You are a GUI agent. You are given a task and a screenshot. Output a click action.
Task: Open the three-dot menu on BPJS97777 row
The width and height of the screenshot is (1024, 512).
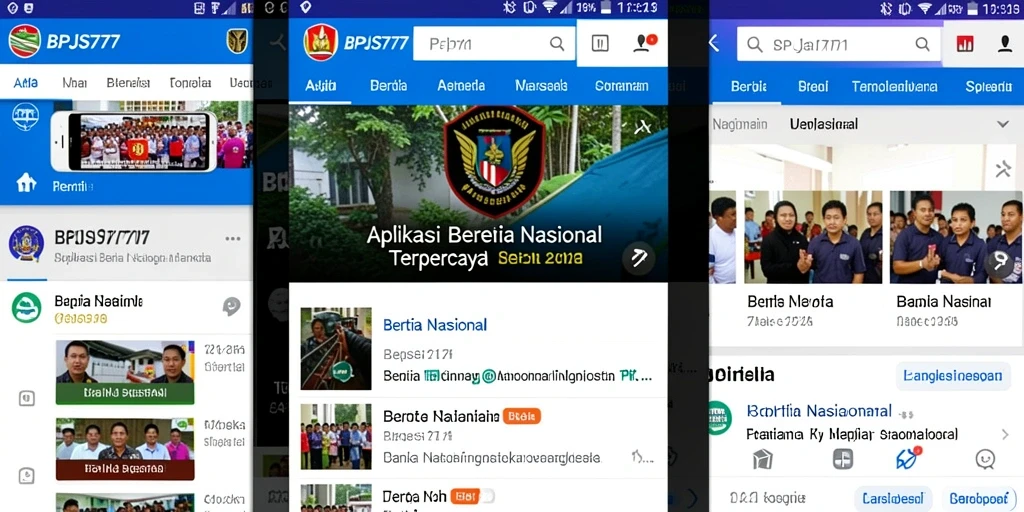(232, 238)
